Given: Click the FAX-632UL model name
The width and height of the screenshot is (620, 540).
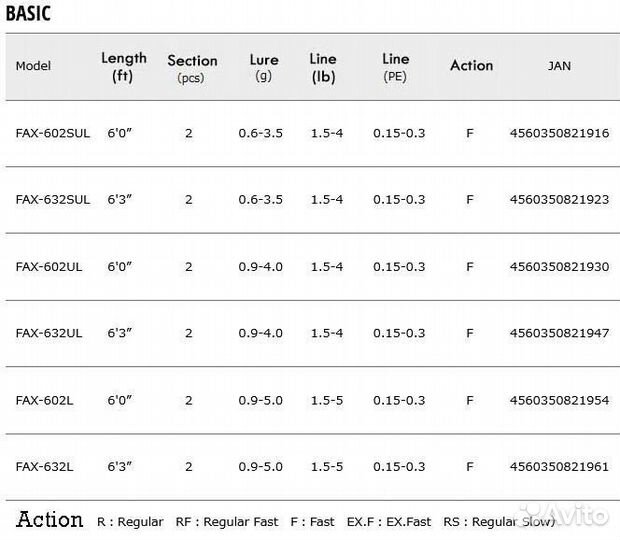Looking at the screenshot, I should click(x=49, y=333).
